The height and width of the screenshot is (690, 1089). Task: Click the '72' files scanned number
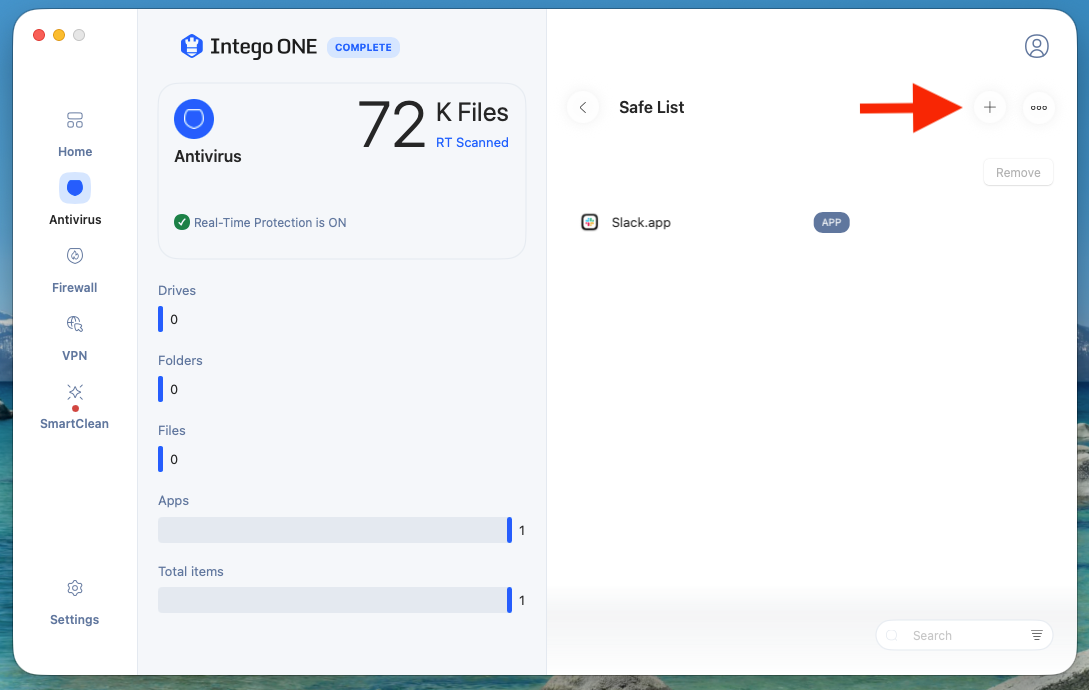click(391, 125)
